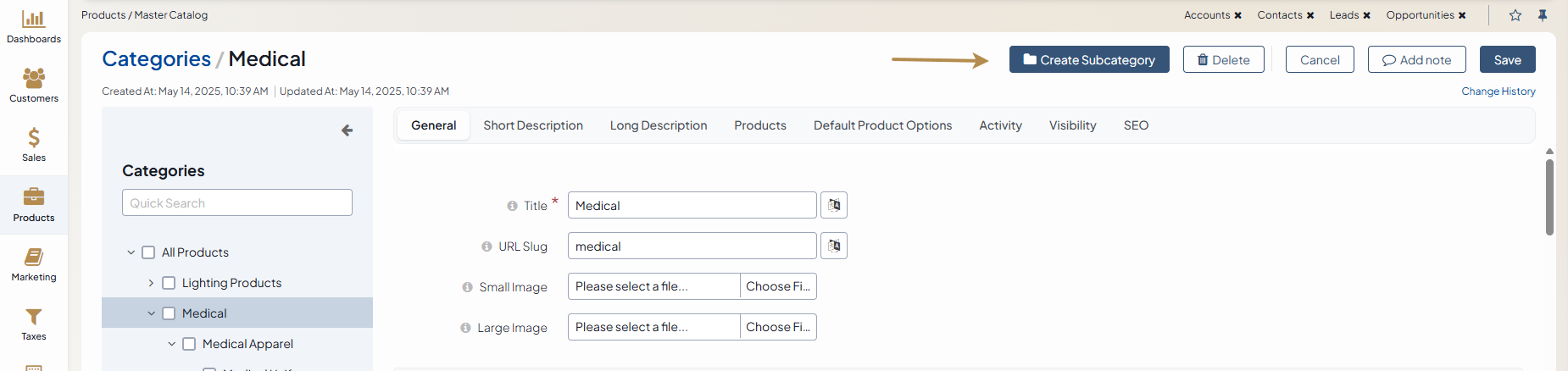Click the Quick Search input field
The height and width of the screenshot is (371, 1568).
236,203
